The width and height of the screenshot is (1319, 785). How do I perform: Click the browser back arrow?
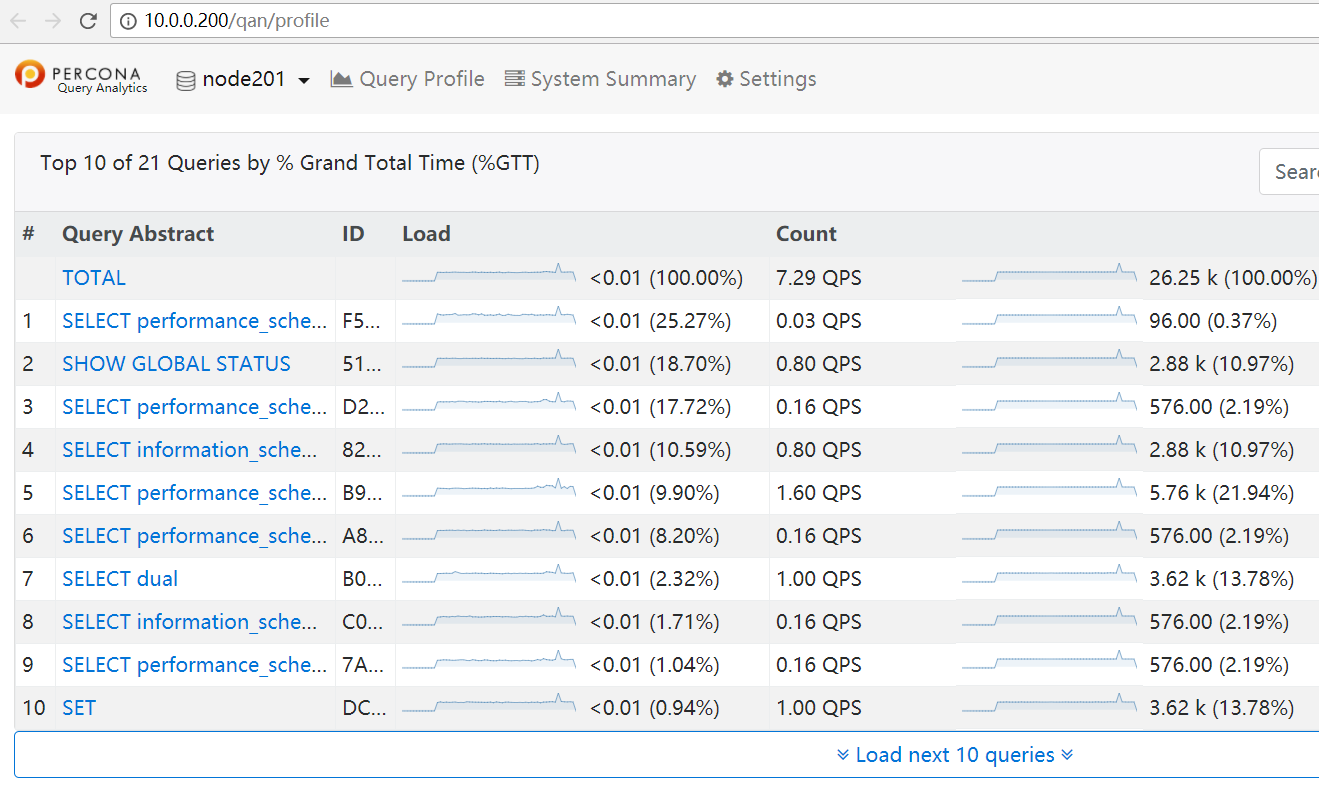click(19, 20)
